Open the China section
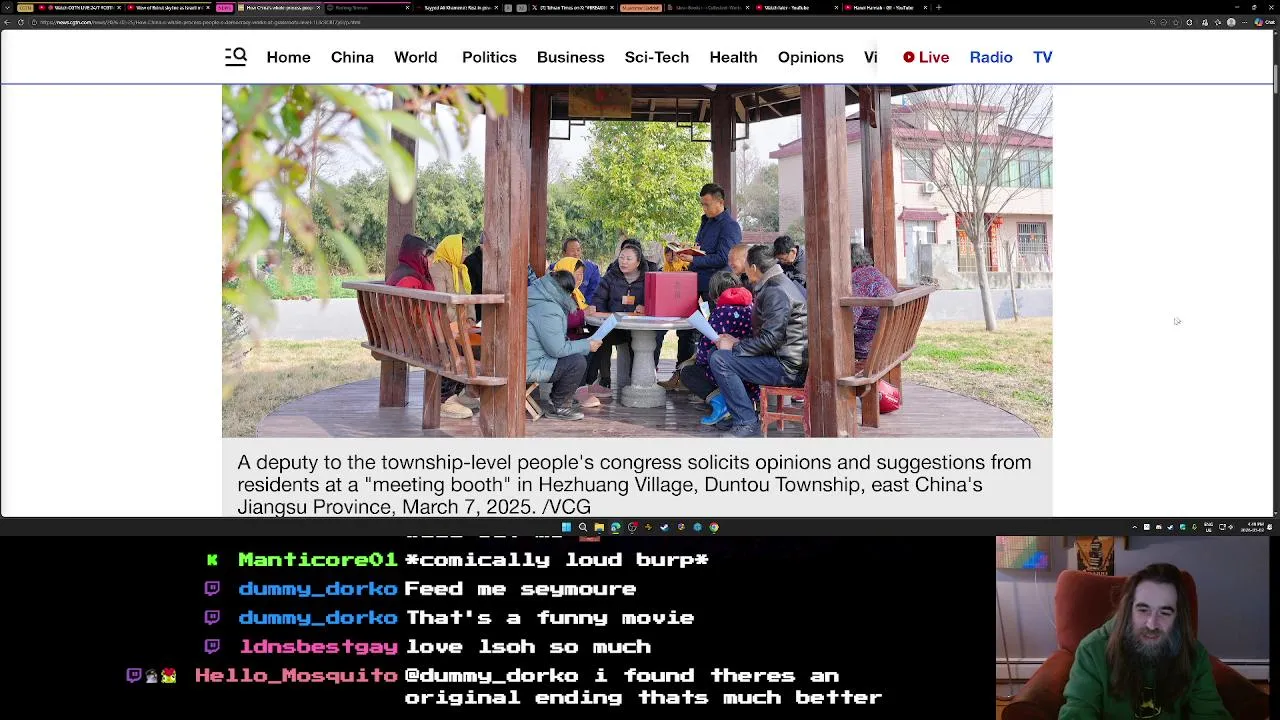The height and width of the screenshot is (720, 1280). pos(352,57)
